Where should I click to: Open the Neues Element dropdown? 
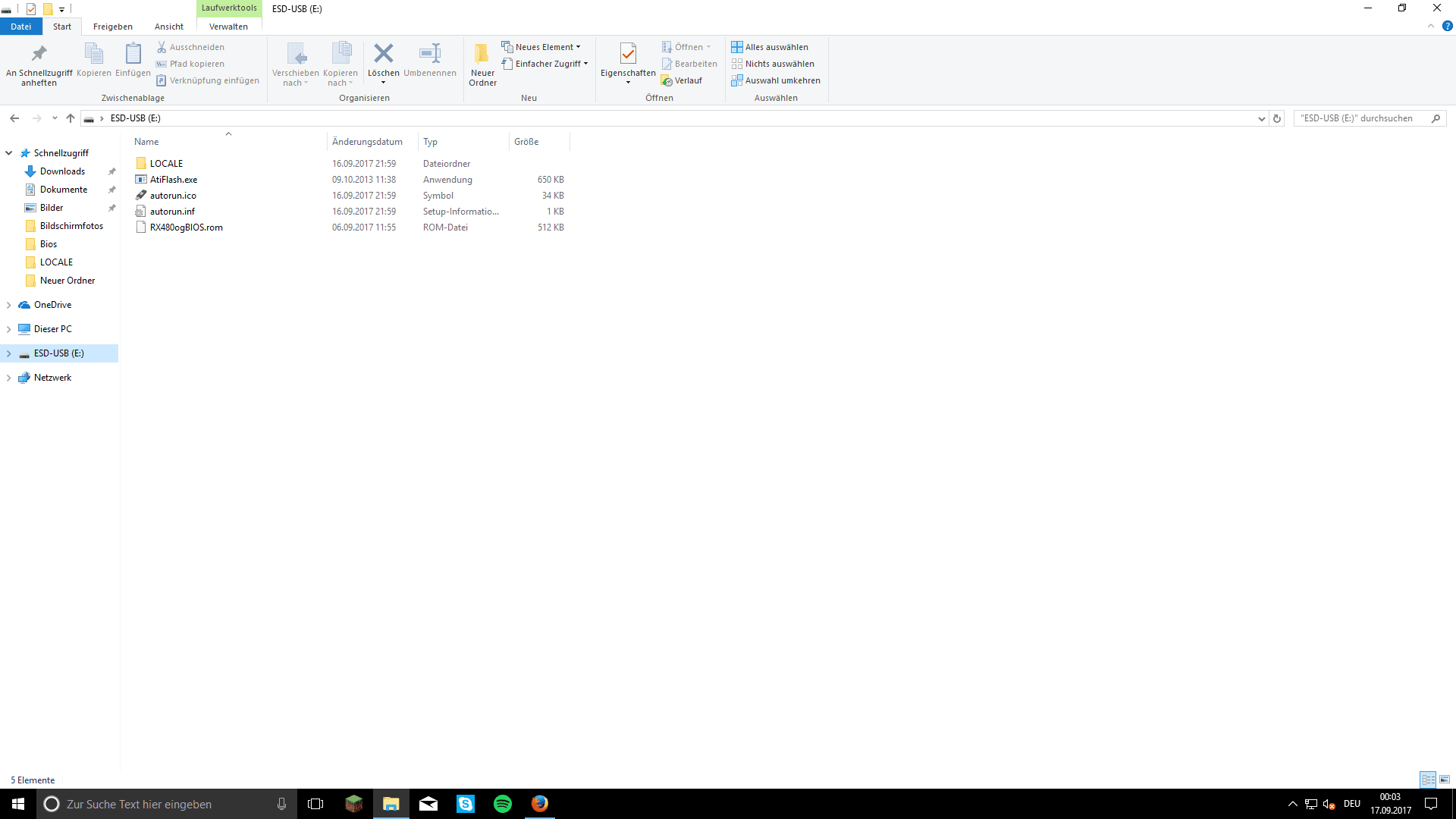[x=541, y=47]
